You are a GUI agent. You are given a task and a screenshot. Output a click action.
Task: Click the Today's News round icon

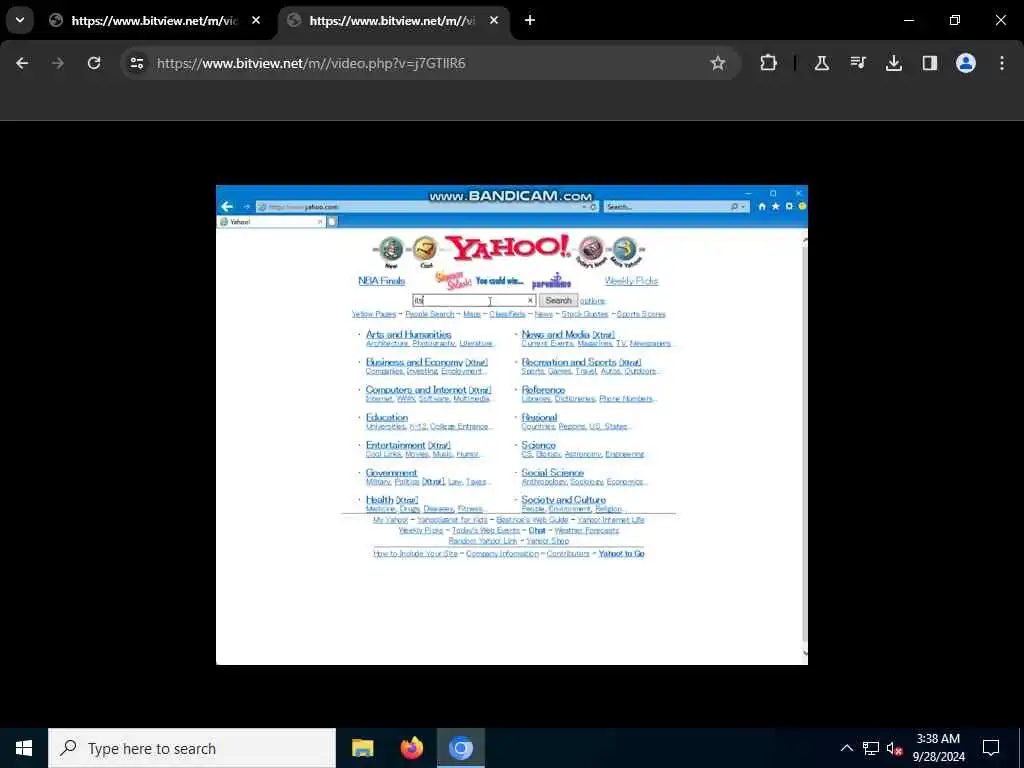(x=591, y=250)
